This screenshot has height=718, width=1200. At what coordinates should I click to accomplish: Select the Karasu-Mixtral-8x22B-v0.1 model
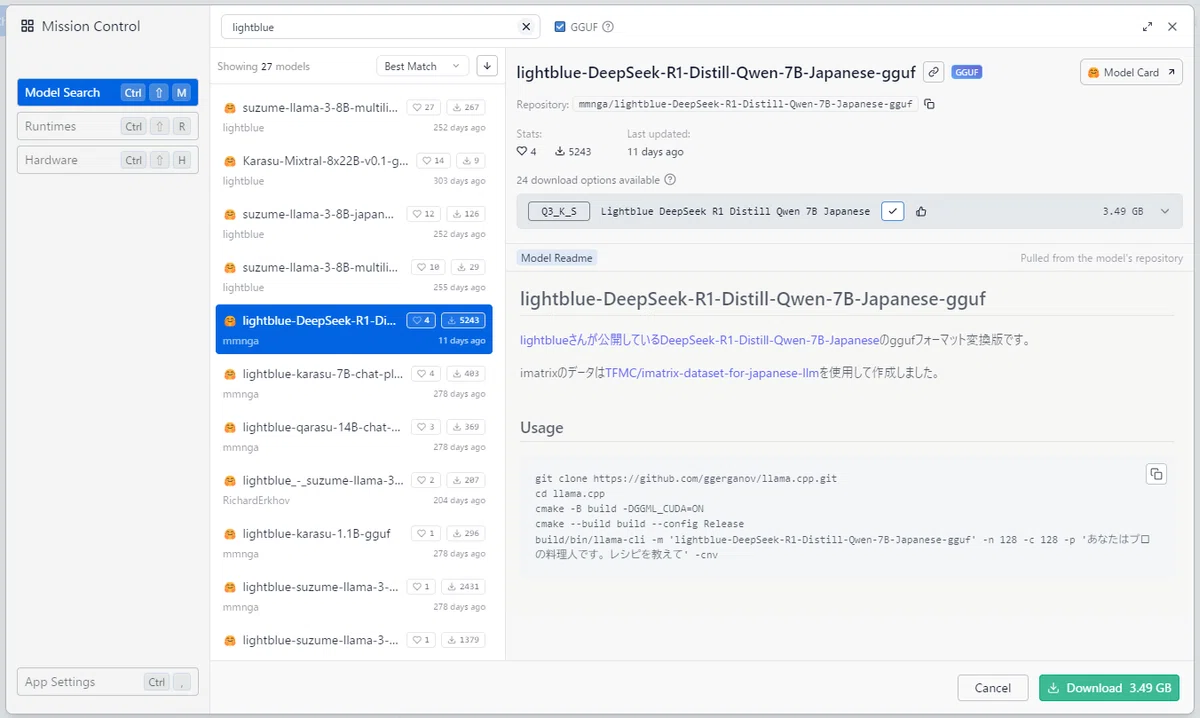(354, 170)
